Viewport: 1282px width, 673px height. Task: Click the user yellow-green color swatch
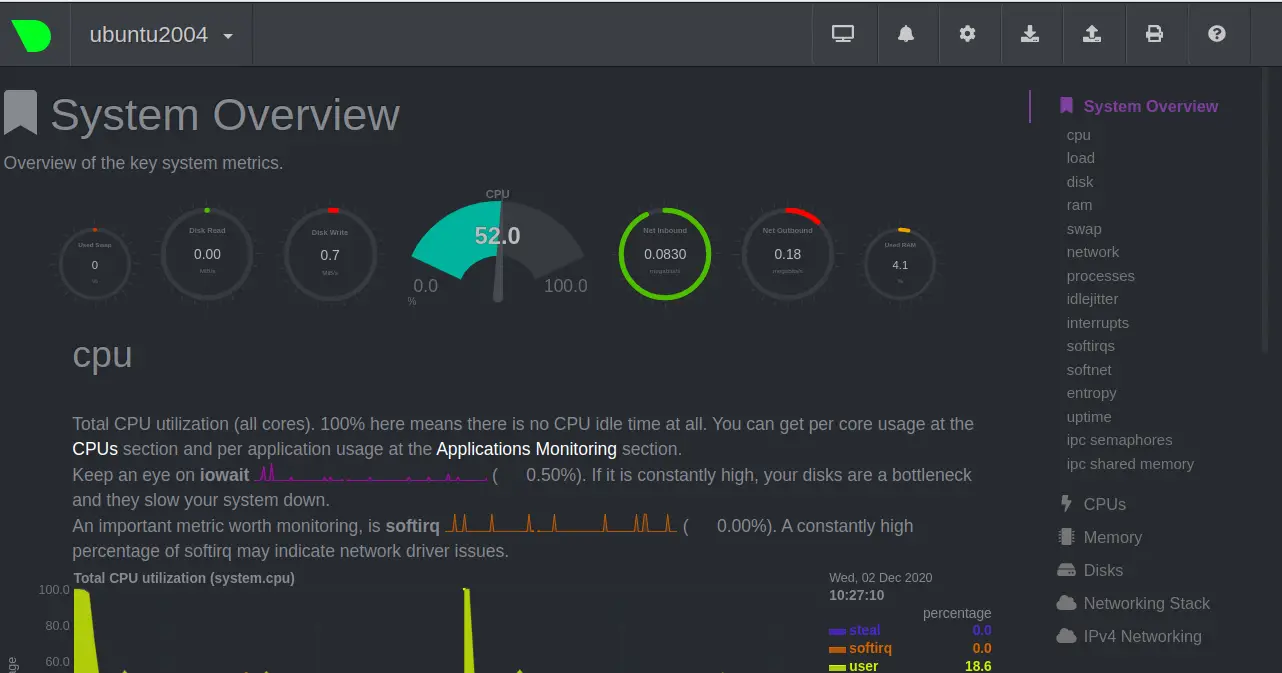click(837, 667)
